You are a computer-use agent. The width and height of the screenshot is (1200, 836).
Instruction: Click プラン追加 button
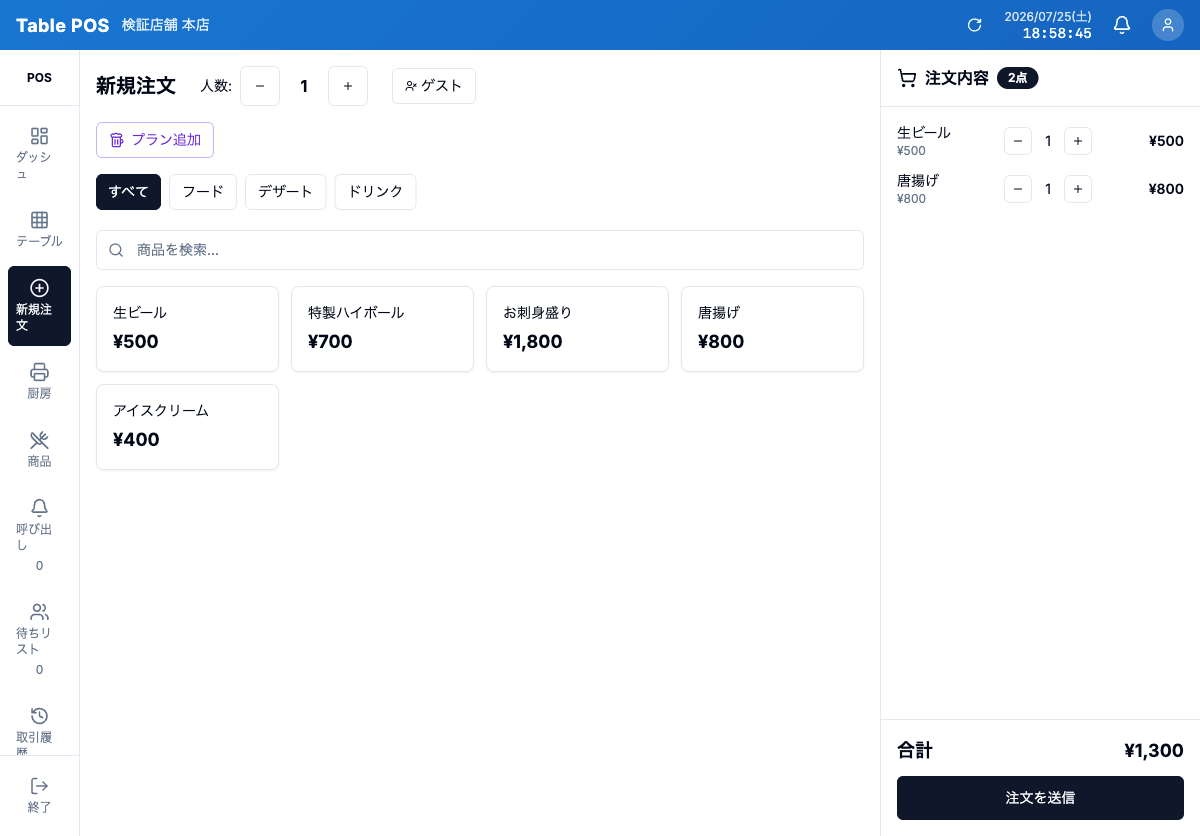[x=155, y=140]
